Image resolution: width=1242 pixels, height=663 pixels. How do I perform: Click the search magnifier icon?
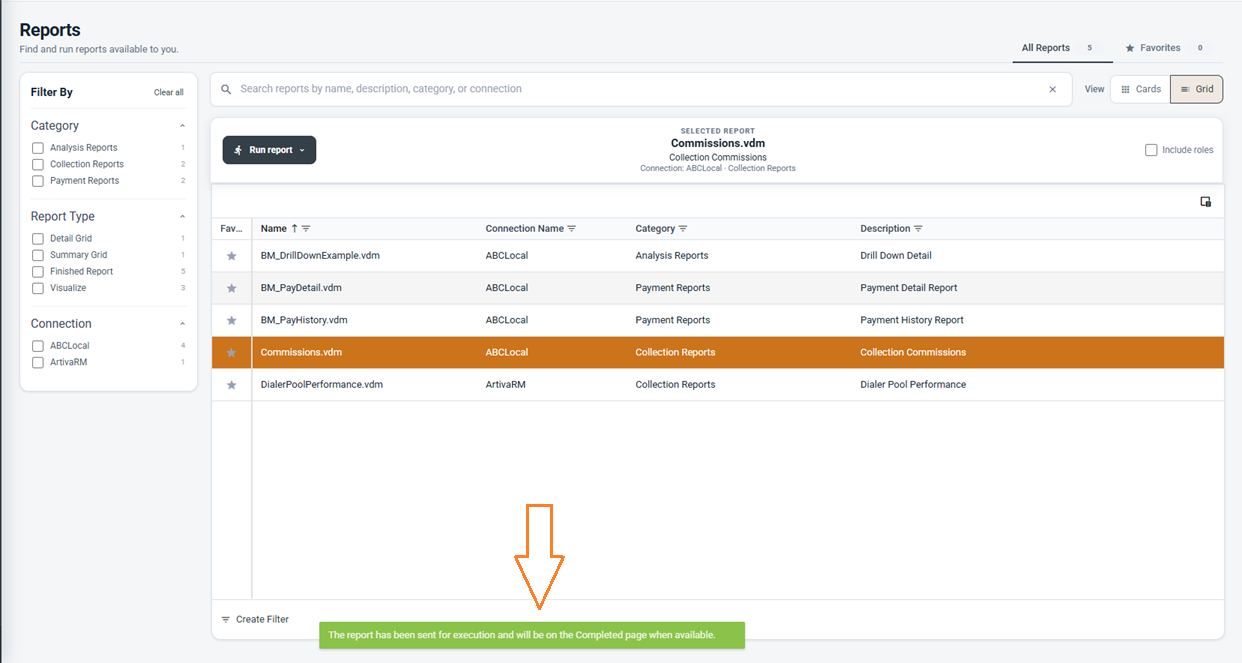point(226,89)
